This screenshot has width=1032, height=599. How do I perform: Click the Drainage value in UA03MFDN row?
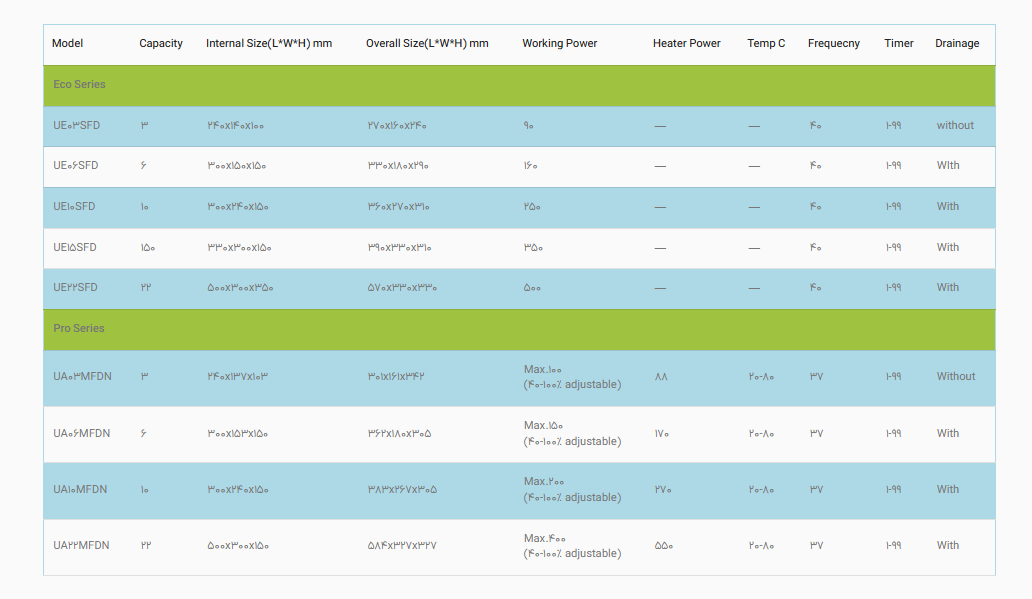956,377
